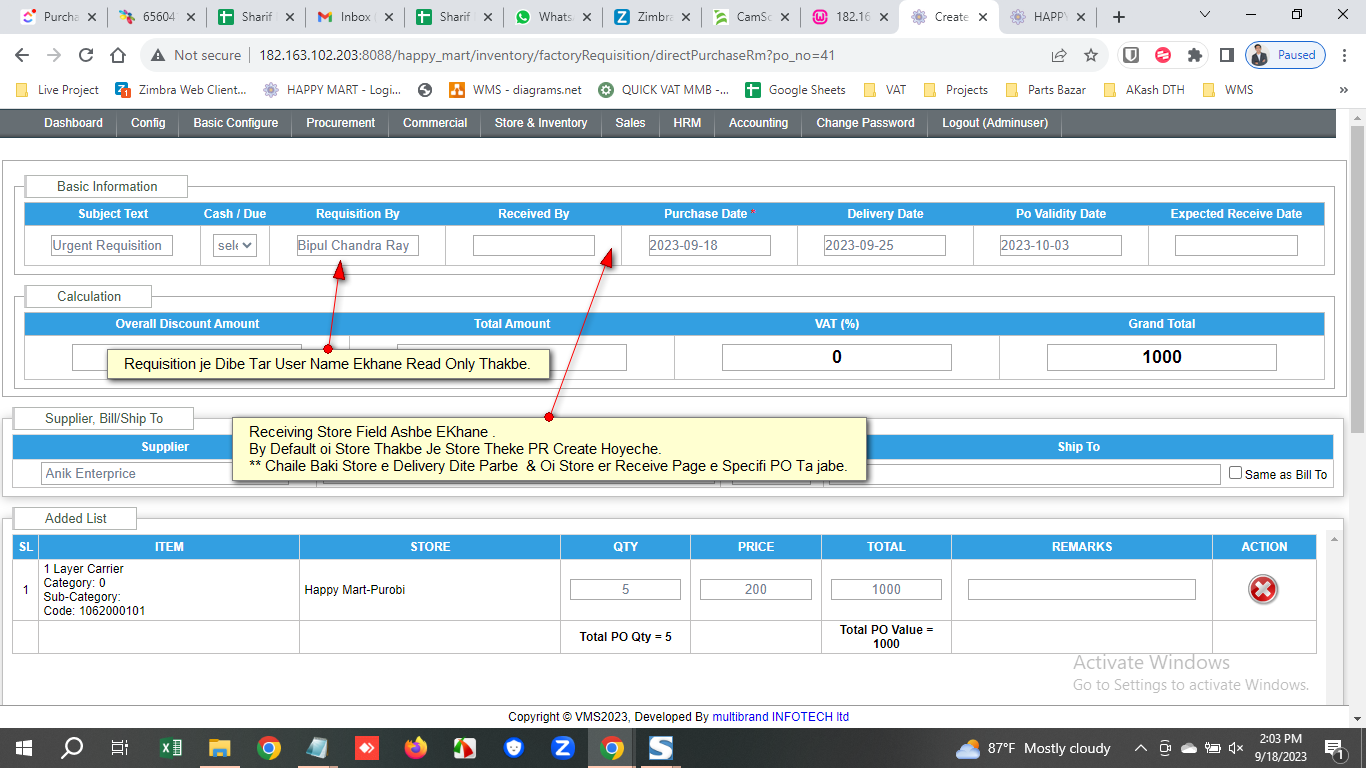The width and height of the screenshot is (1366, 768).
Task: Open the Live Project bookmark folder
Action: coord(58,90)
